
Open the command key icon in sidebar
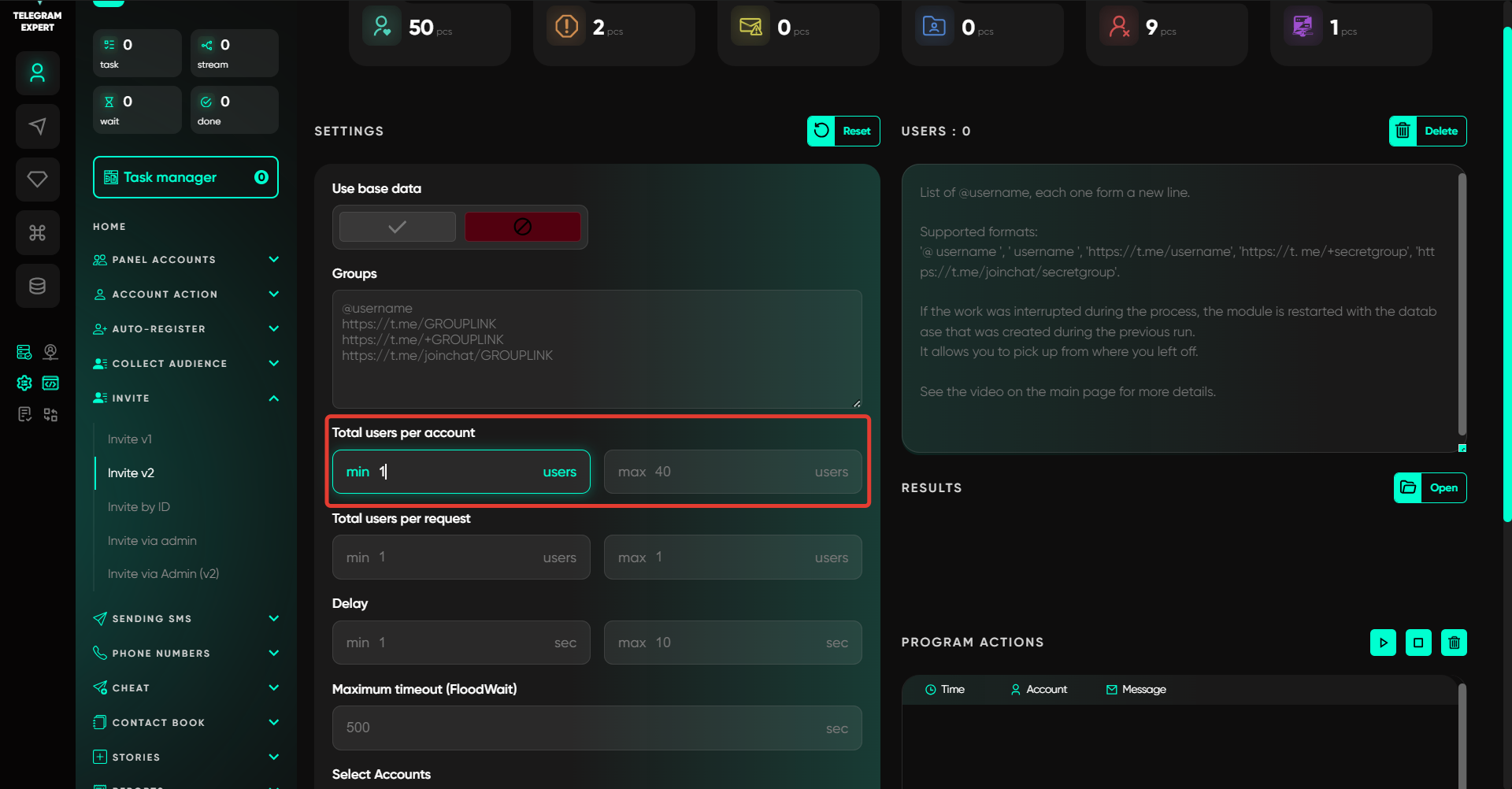37,232
